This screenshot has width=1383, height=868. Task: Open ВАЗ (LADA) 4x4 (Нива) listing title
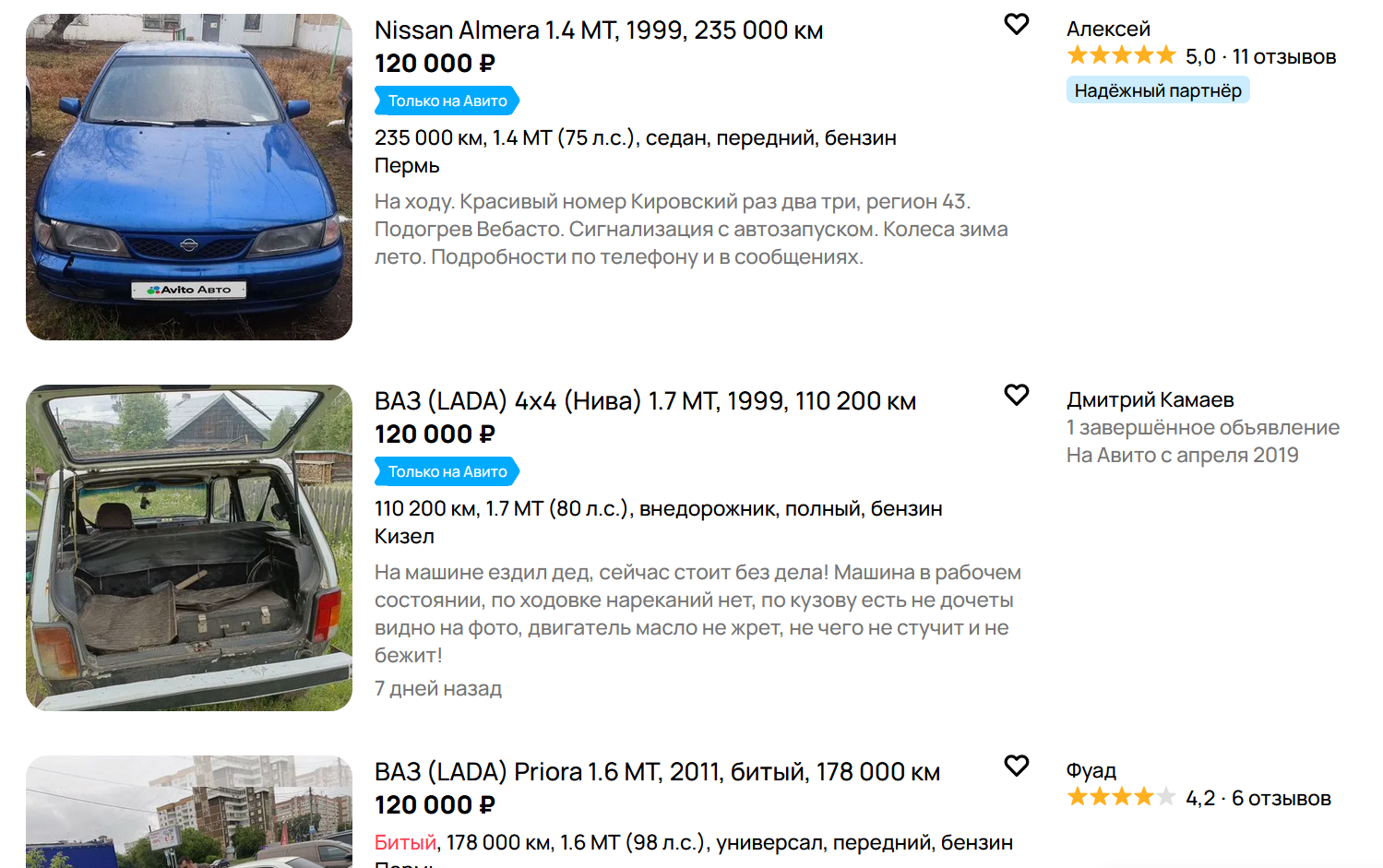click(x=645, y=401)
